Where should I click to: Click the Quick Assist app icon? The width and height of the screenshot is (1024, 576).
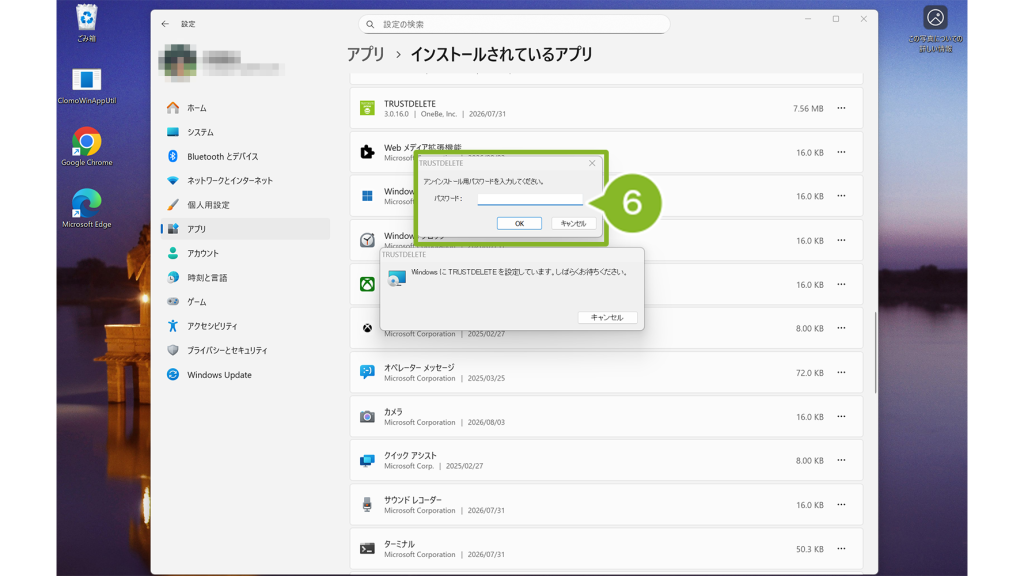coord(368,460)
